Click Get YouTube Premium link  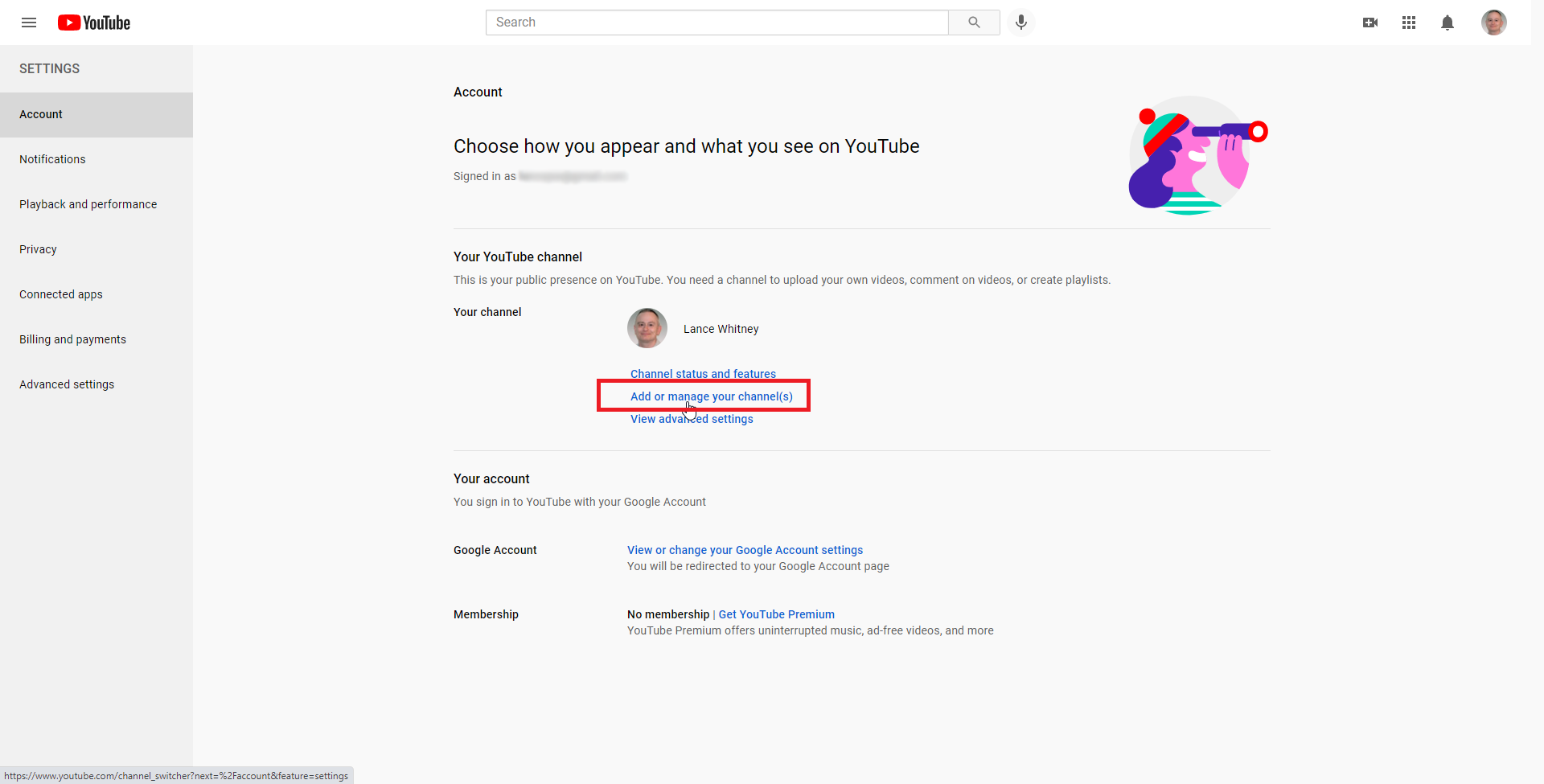tap(776, 614)
